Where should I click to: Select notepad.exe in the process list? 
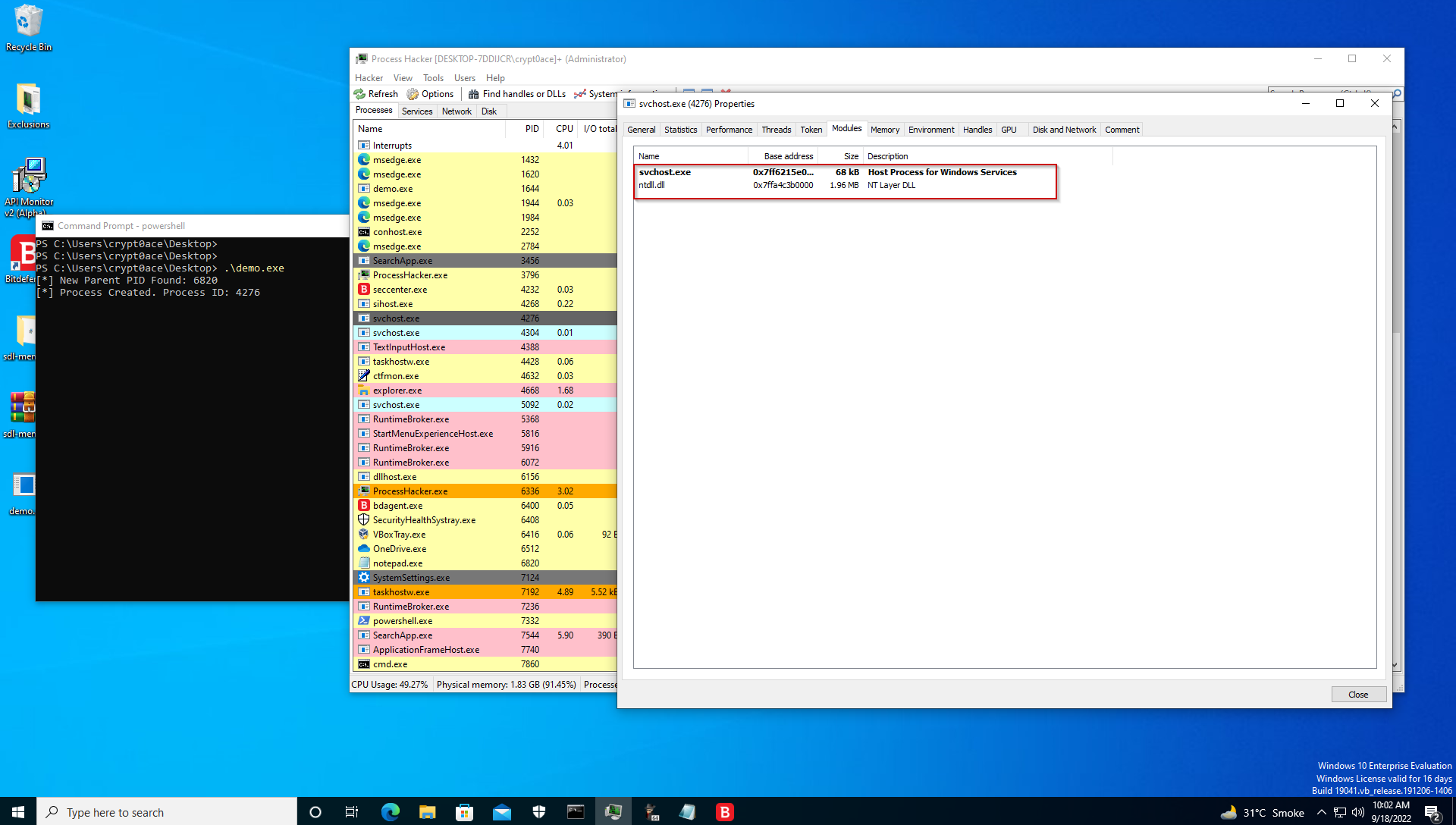point(397,563)
